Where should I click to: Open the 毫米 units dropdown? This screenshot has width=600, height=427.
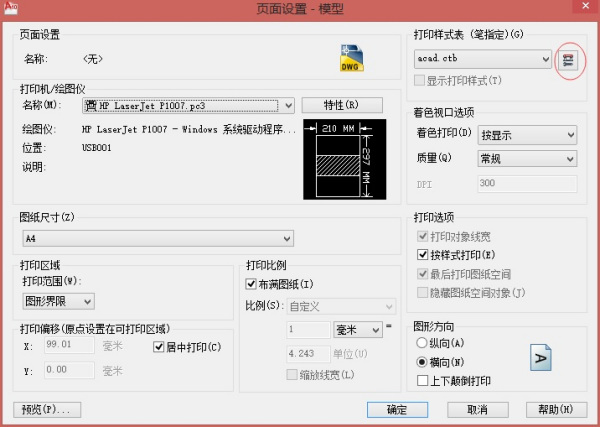tap(358, 329)
